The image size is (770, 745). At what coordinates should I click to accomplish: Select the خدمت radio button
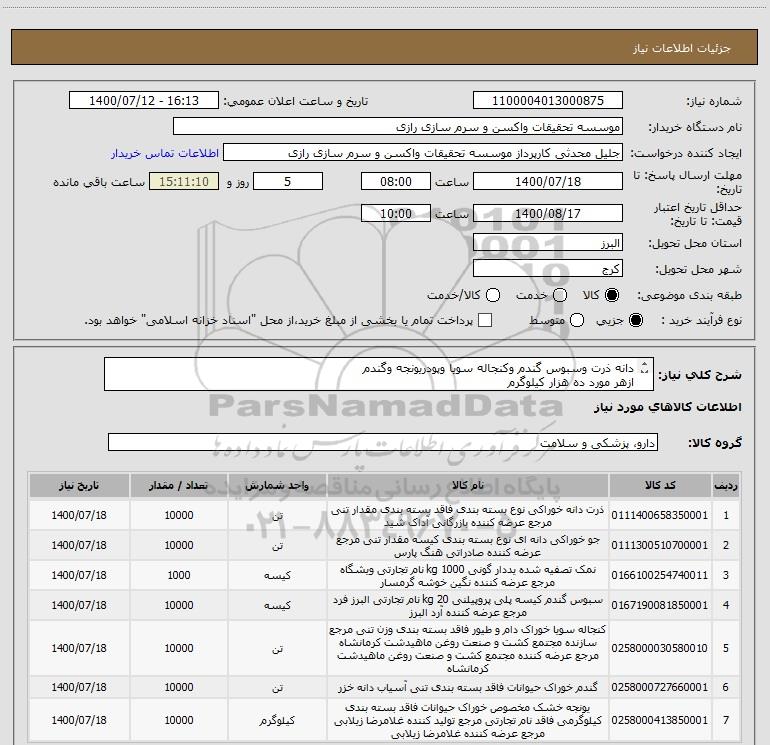click(560, 295)
